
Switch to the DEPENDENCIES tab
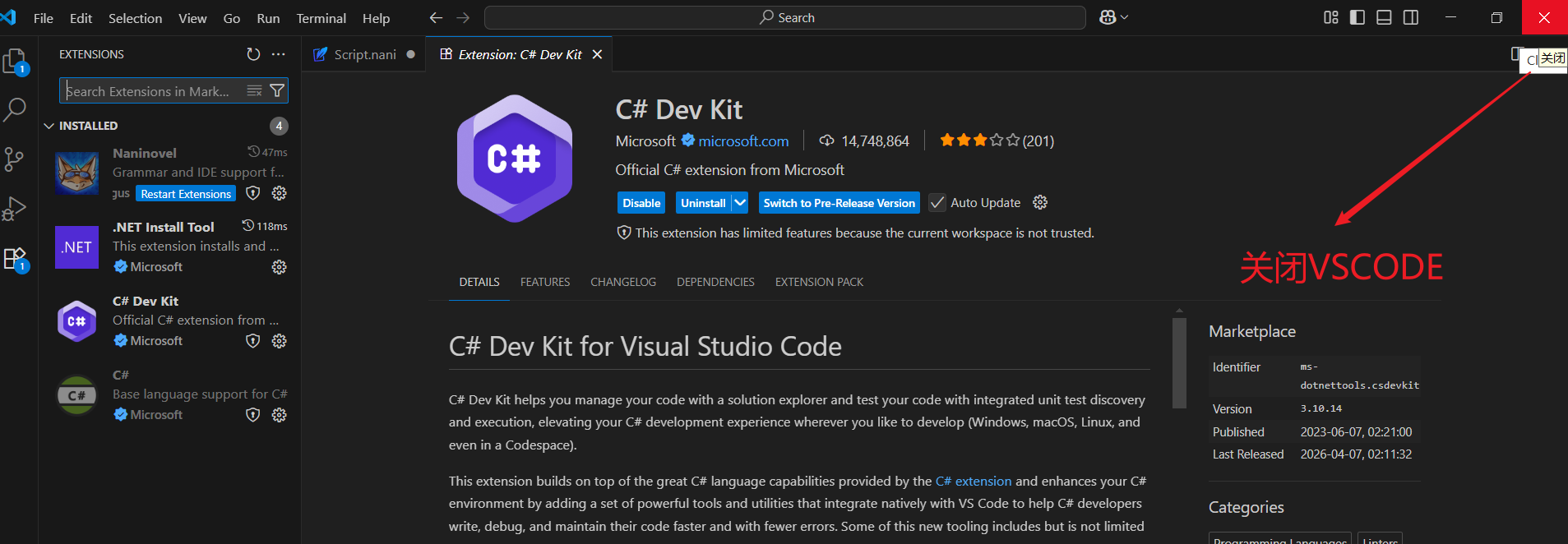715,282
